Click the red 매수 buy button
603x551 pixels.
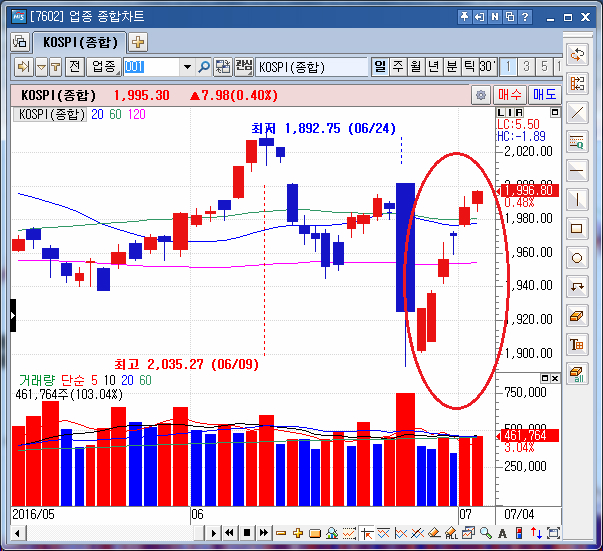511,95
